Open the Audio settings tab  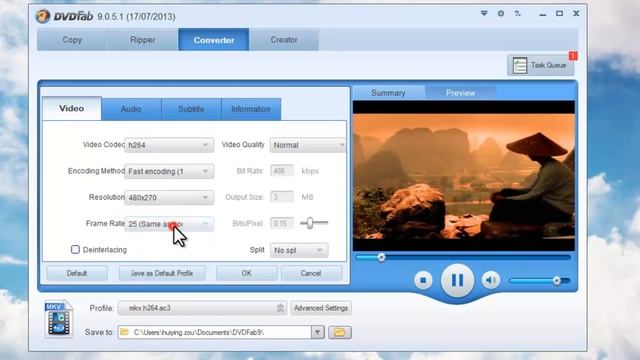pos(131,109)
